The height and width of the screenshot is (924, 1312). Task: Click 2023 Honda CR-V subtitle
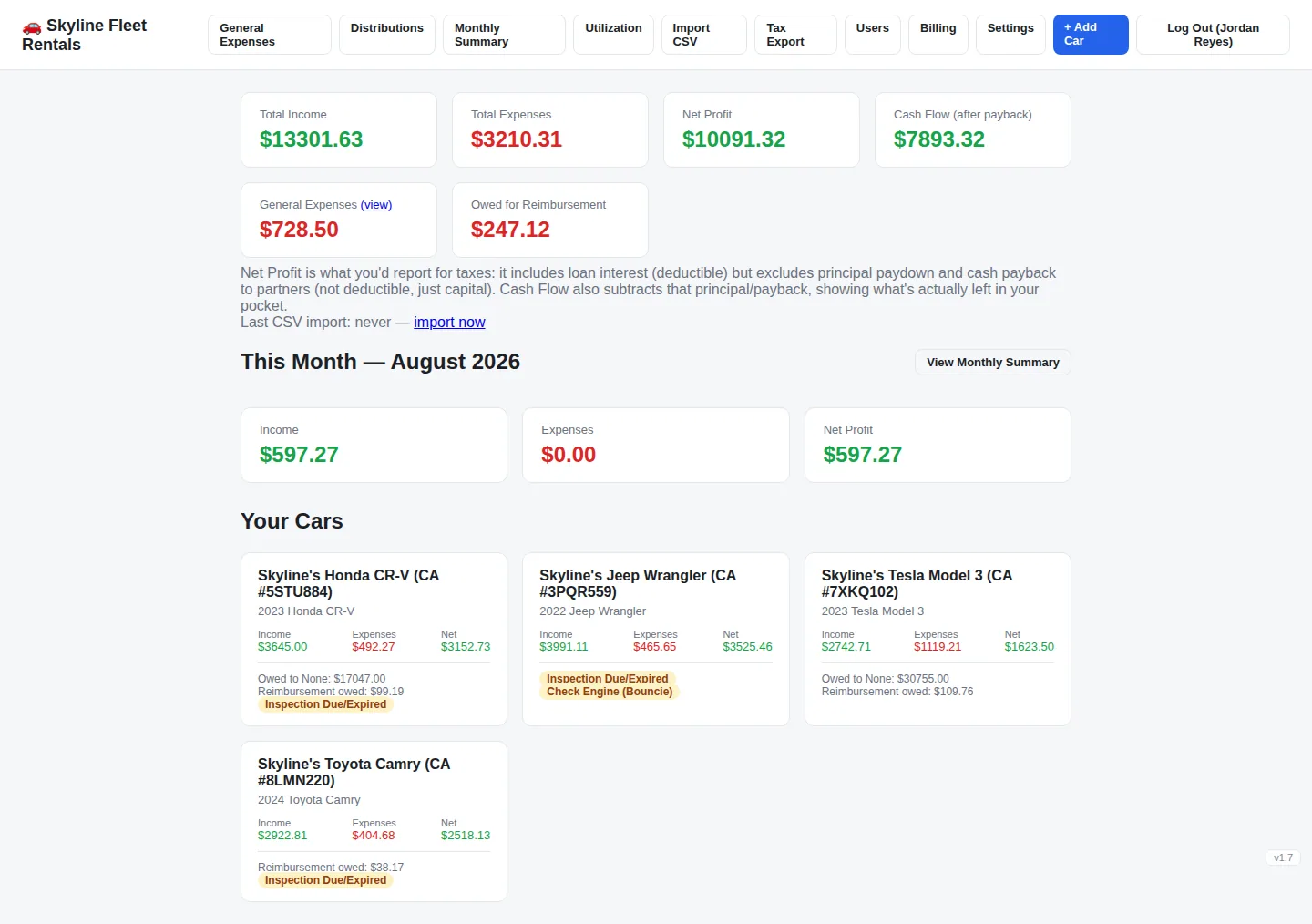(x=306, y=611)
